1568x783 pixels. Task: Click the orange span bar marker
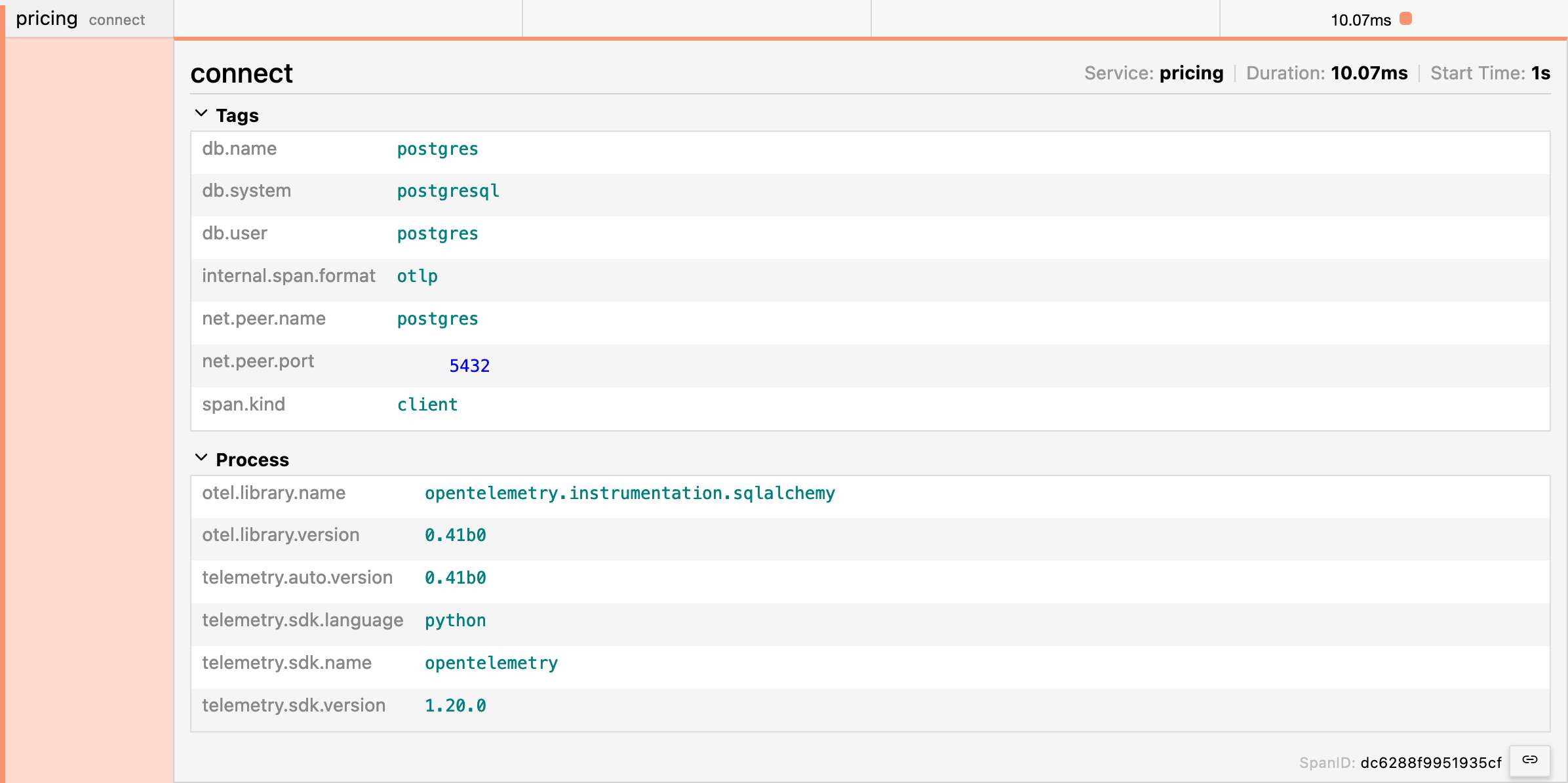(x=1405, y=19)
